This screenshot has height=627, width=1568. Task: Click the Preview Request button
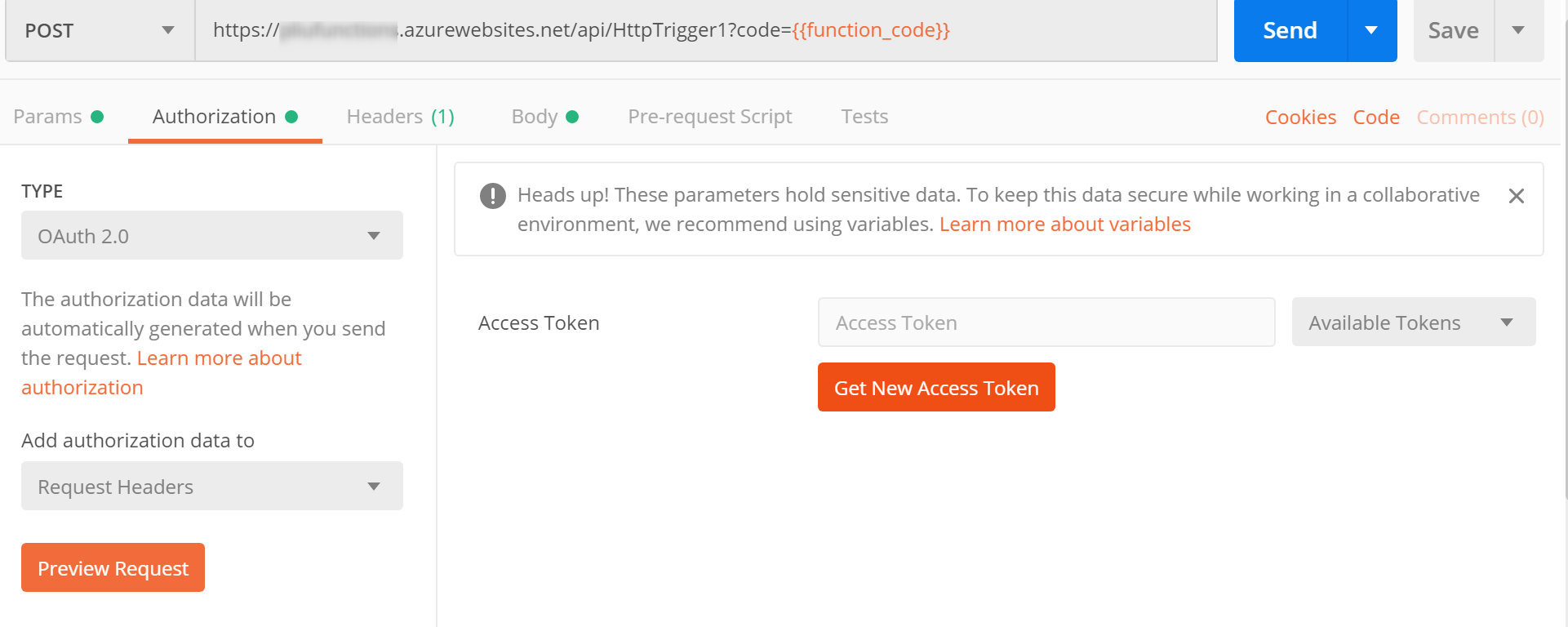(113, 567)
